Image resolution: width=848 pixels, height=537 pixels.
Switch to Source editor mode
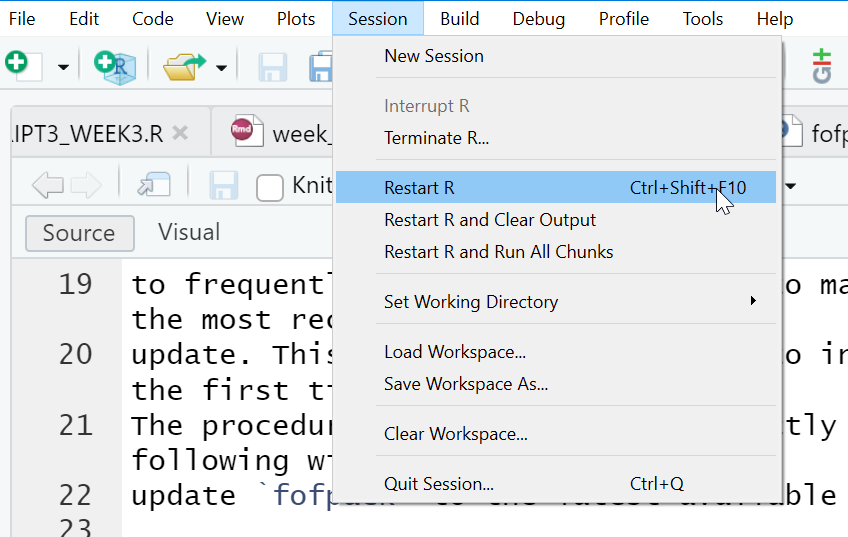pyautogui.click(x=80, y=233)
